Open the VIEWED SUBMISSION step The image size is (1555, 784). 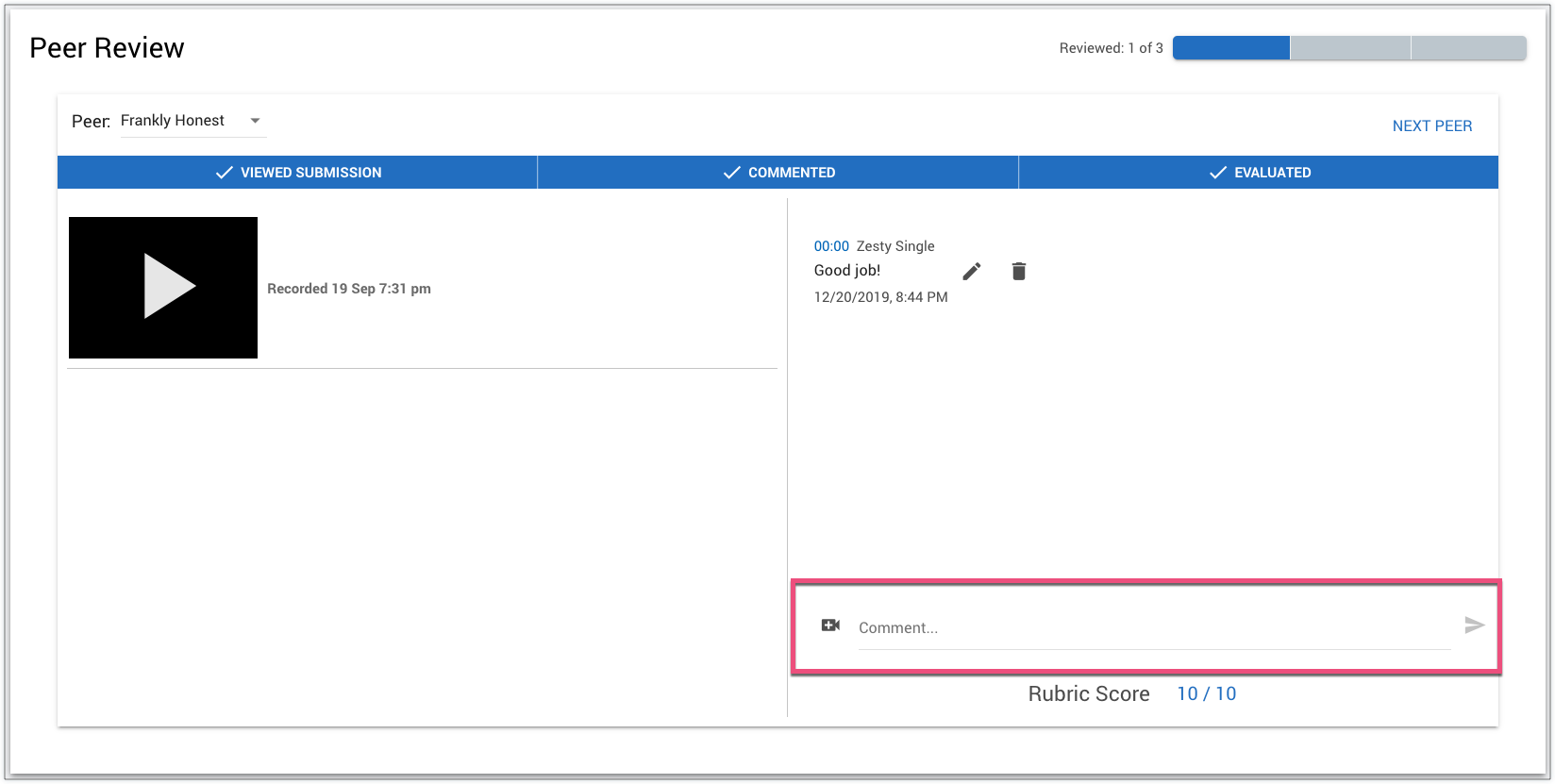pos(297,173)
